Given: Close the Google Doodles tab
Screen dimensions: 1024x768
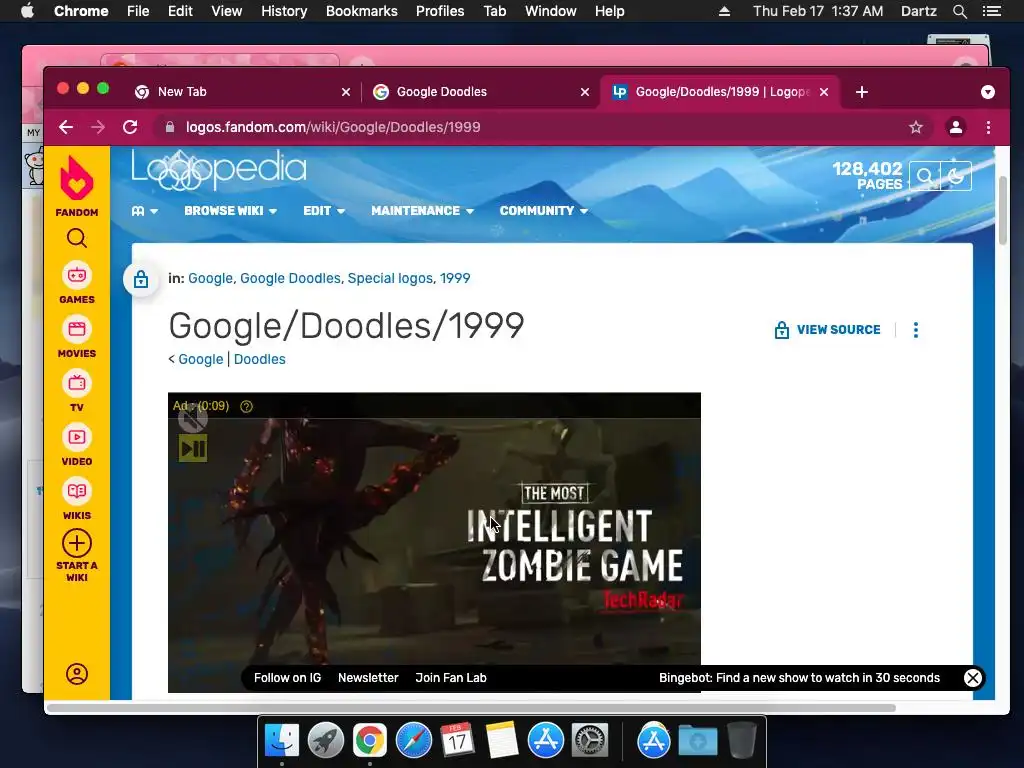Looking at the screenshot, I should pyautogui.click(x=585, y=92).
